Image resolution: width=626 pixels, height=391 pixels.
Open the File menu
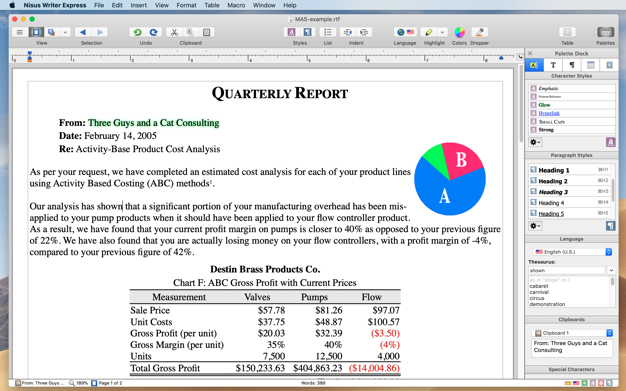tap(99, 5)
